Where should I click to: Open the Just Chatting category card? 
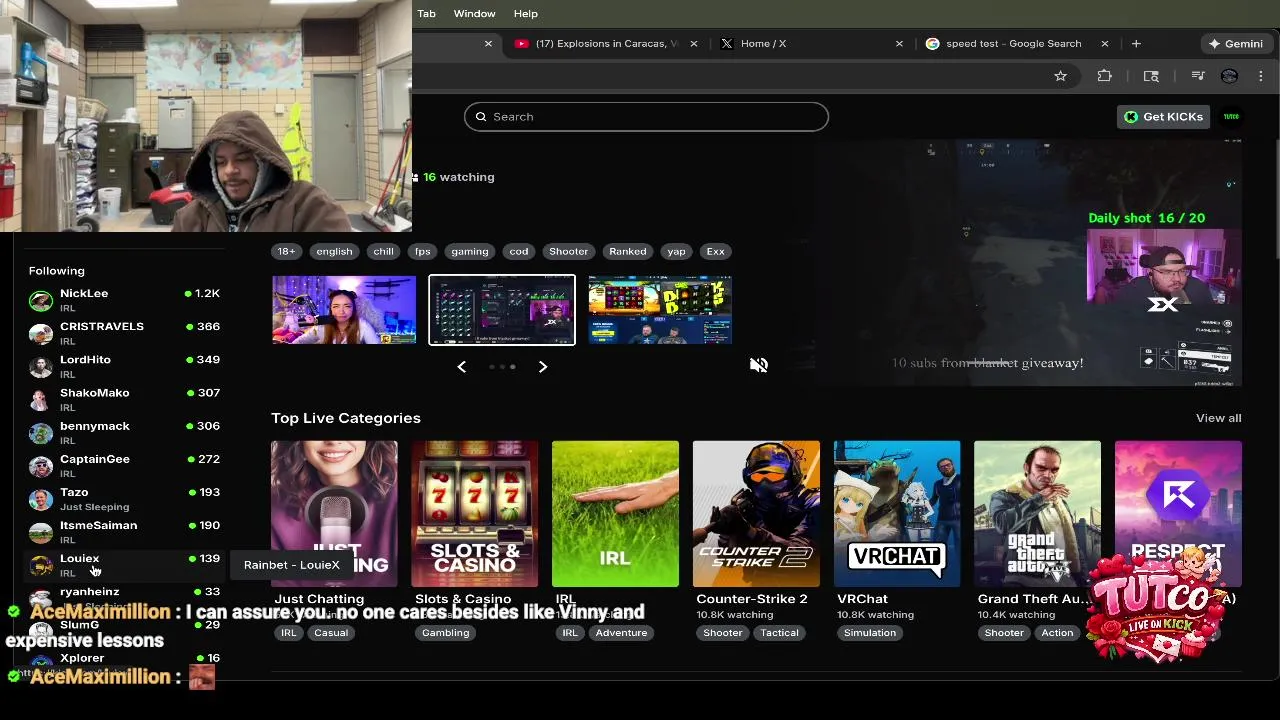click(x=334, y=514)
